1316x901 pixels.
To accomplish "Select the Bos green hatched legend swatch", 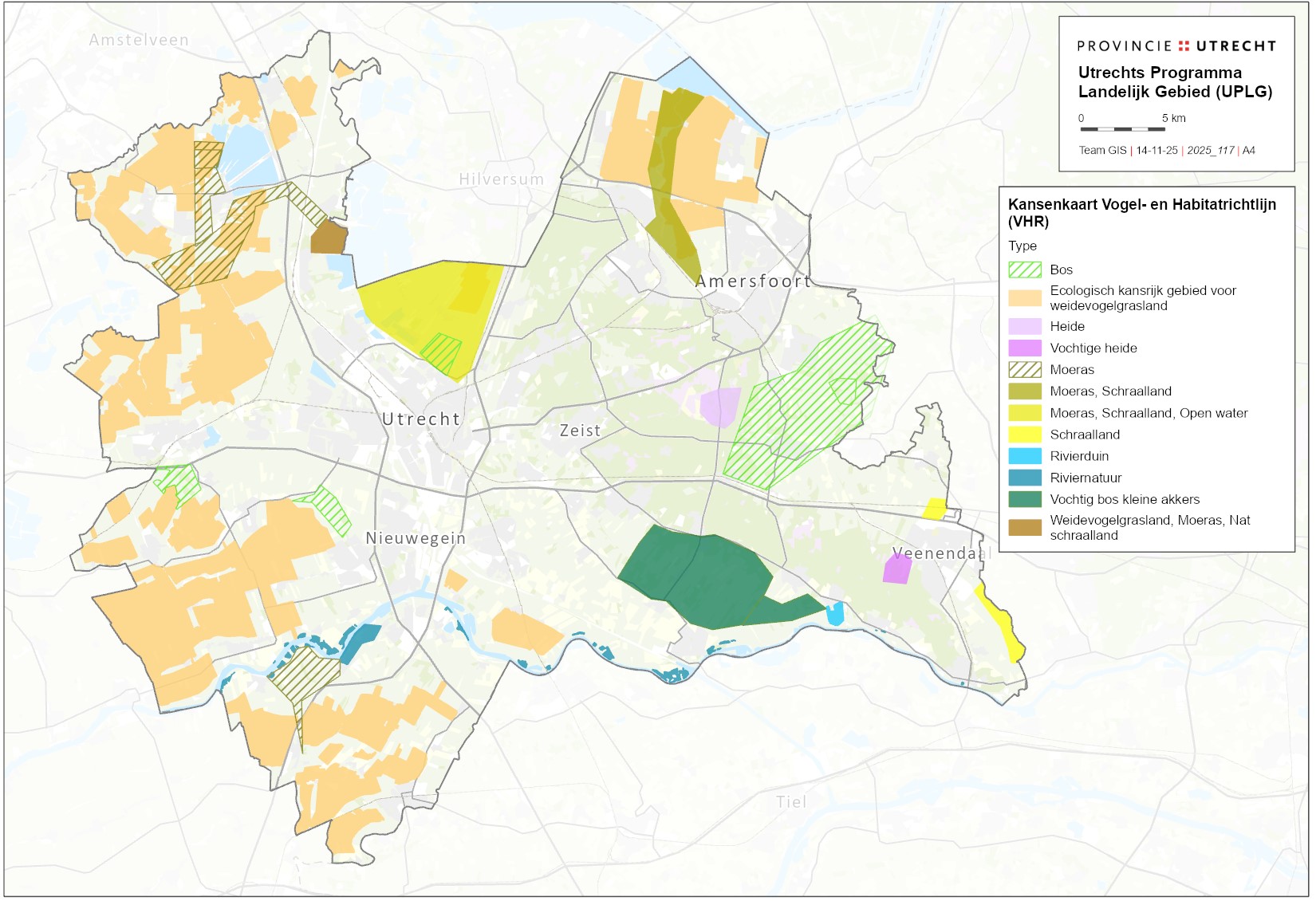I will click(1025, 270).
